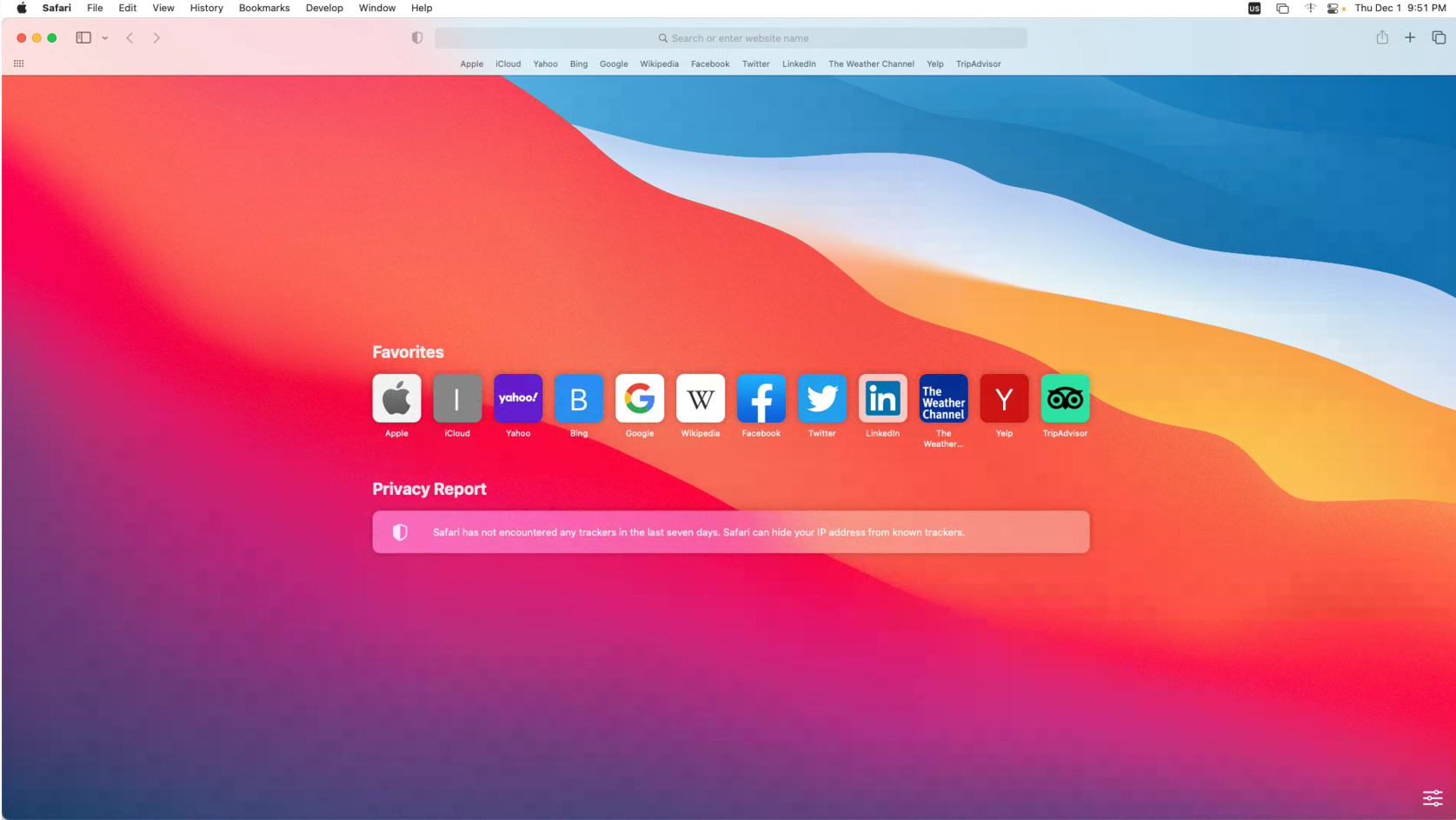Click the screen mirroring menu bar icon
The image size is (1456, 820).
[1282, 8]
